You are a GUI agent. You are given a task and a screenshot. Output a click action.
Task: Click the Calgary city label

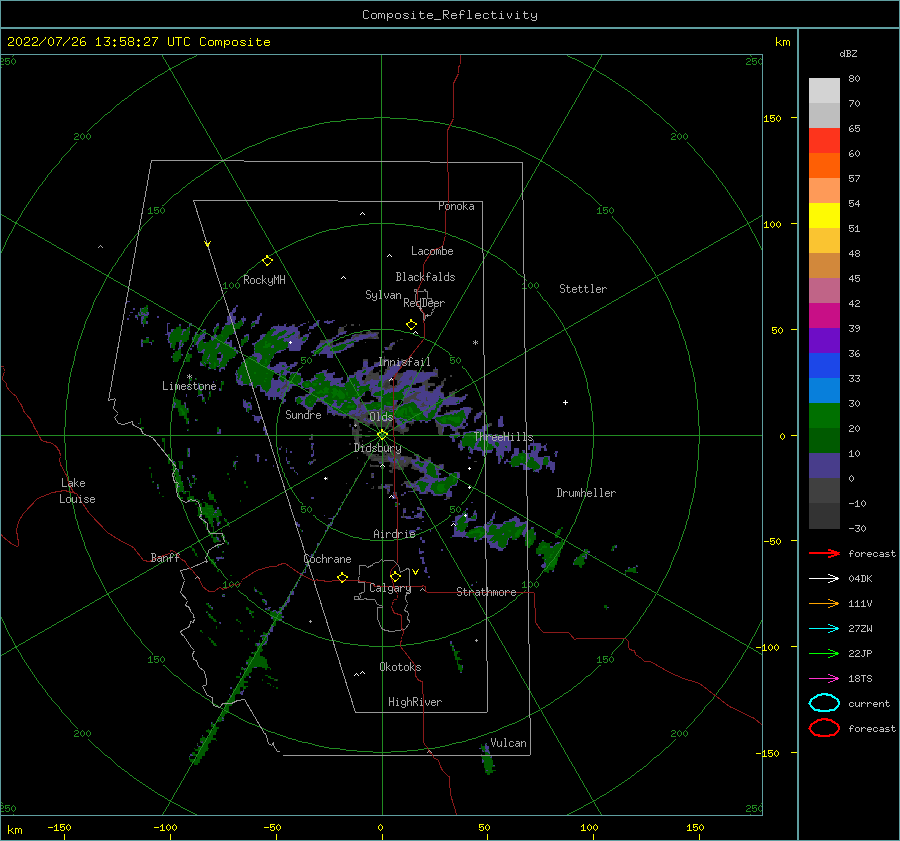point(390,588)
